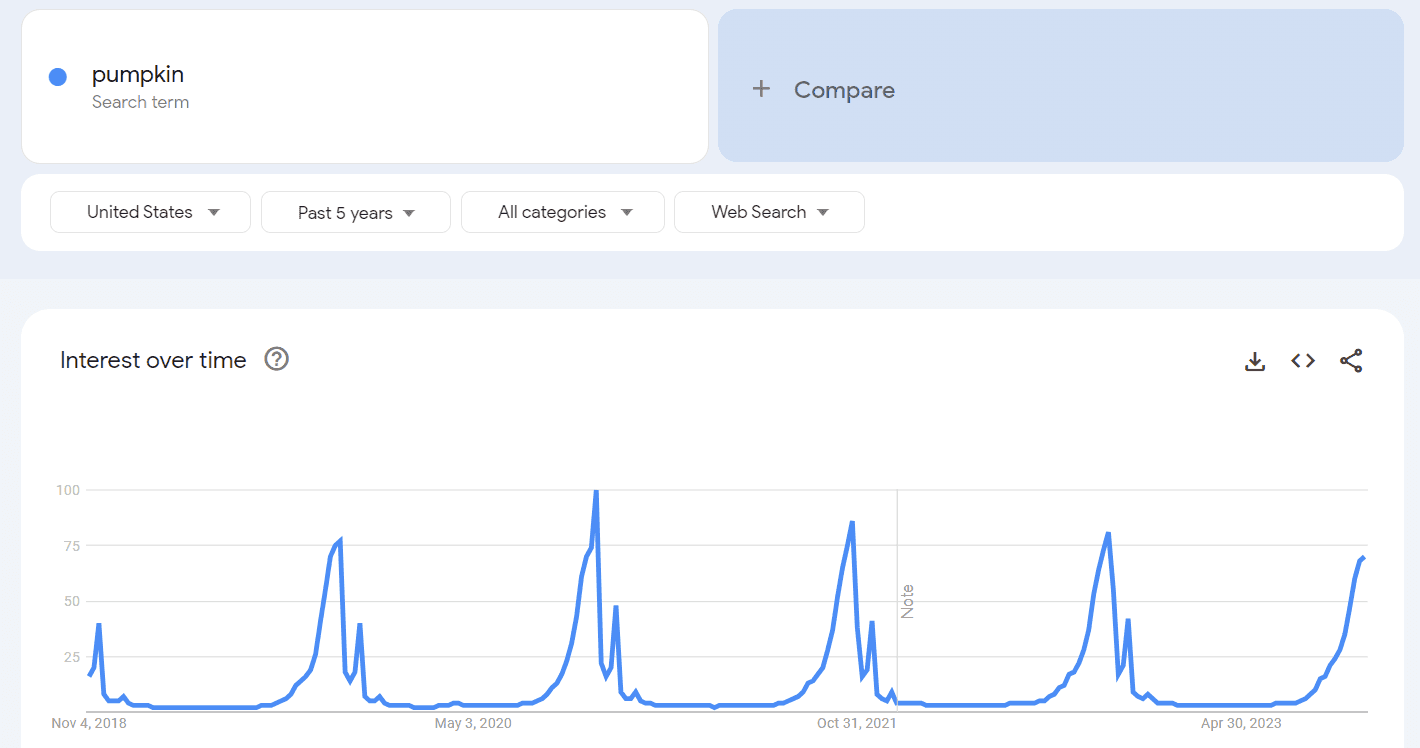
Task: Click the Compare label
Action: point(844,90)
